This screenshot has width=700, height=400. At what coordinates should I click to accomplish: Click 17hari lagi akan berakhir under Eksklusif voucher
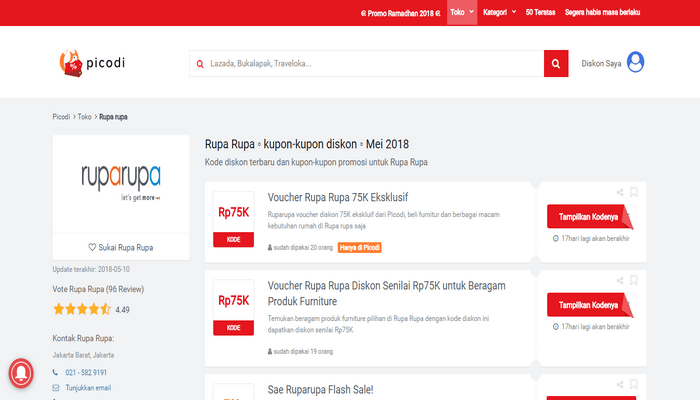tap(595, 238)
